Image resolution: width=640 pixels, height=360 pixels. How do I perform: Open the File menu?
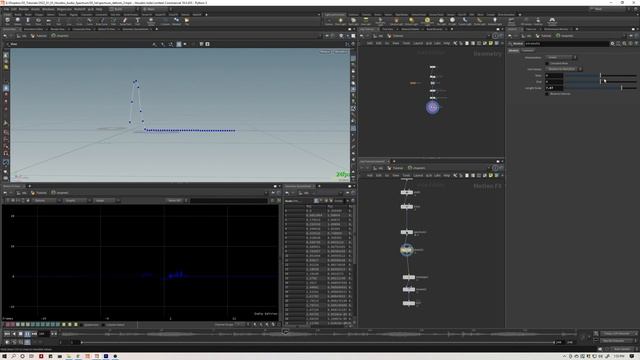tap(7, 9)
